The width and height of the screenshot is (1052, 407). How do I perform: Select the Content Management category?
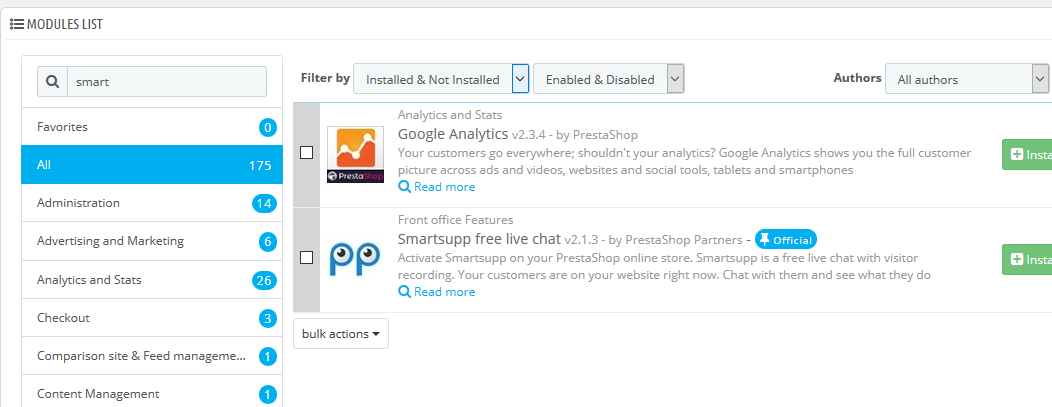152,394
